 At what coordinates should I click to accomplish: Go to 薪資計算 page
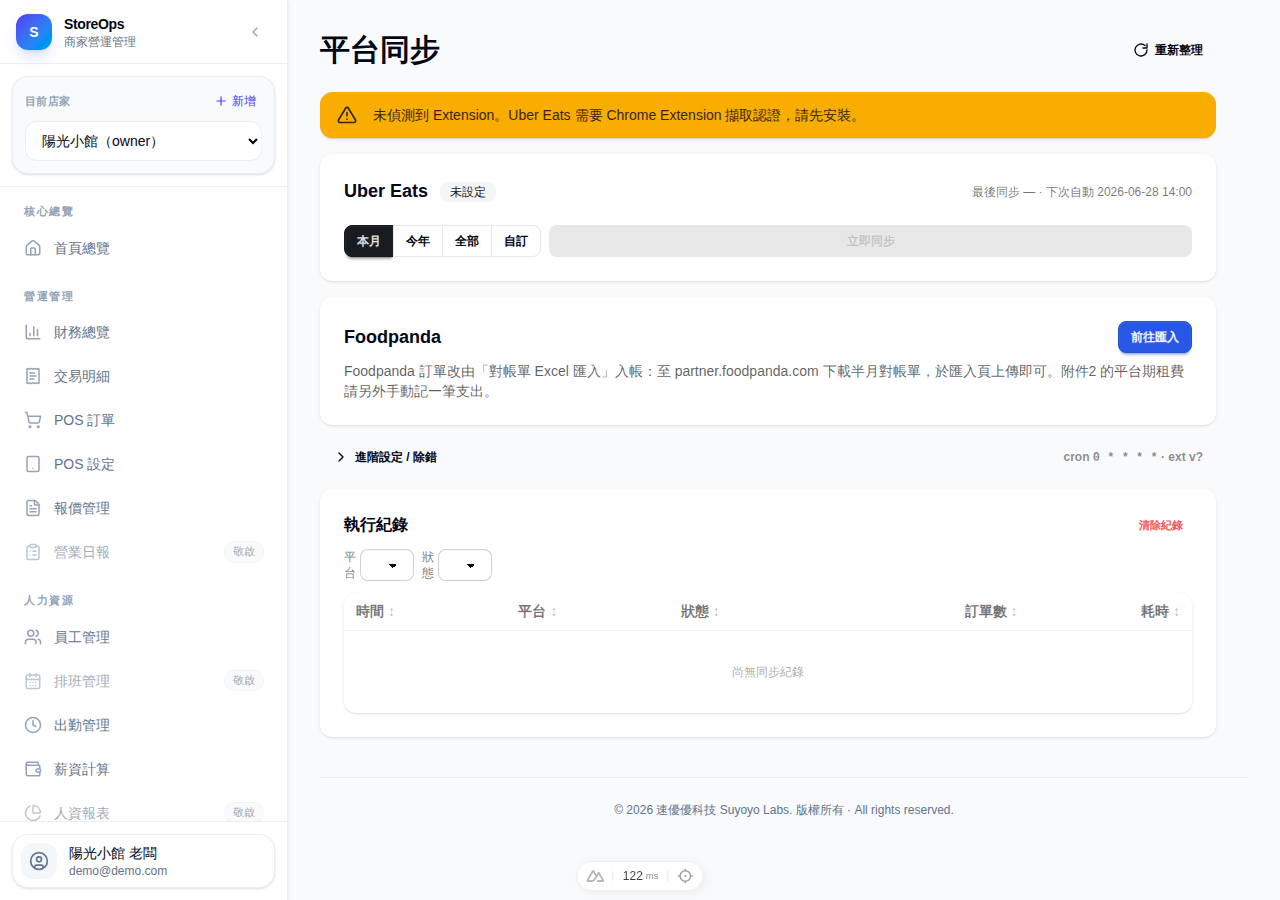(143, 769)
